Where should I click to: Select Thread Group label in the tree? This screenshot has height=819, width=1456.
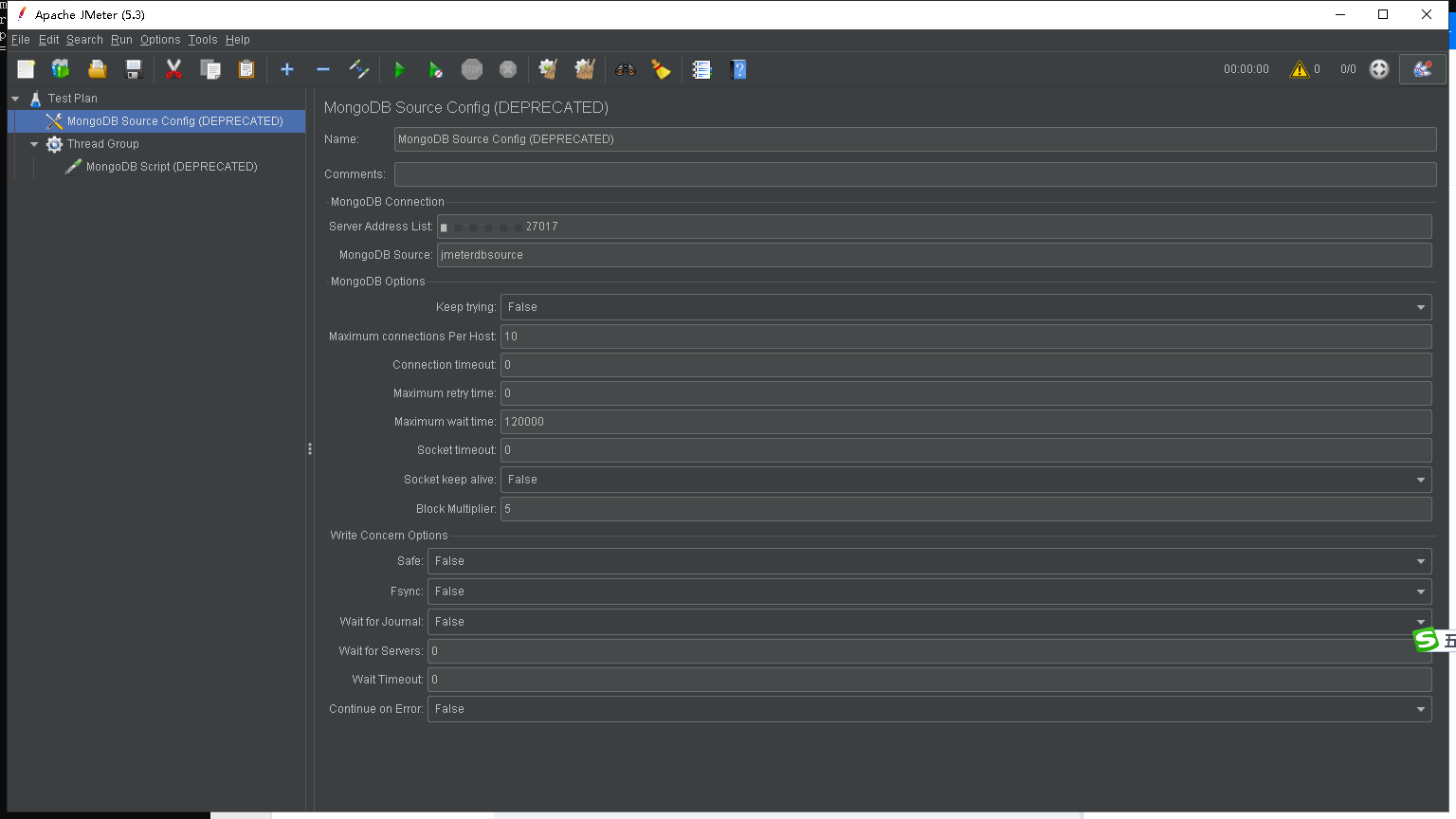[103, 144]
